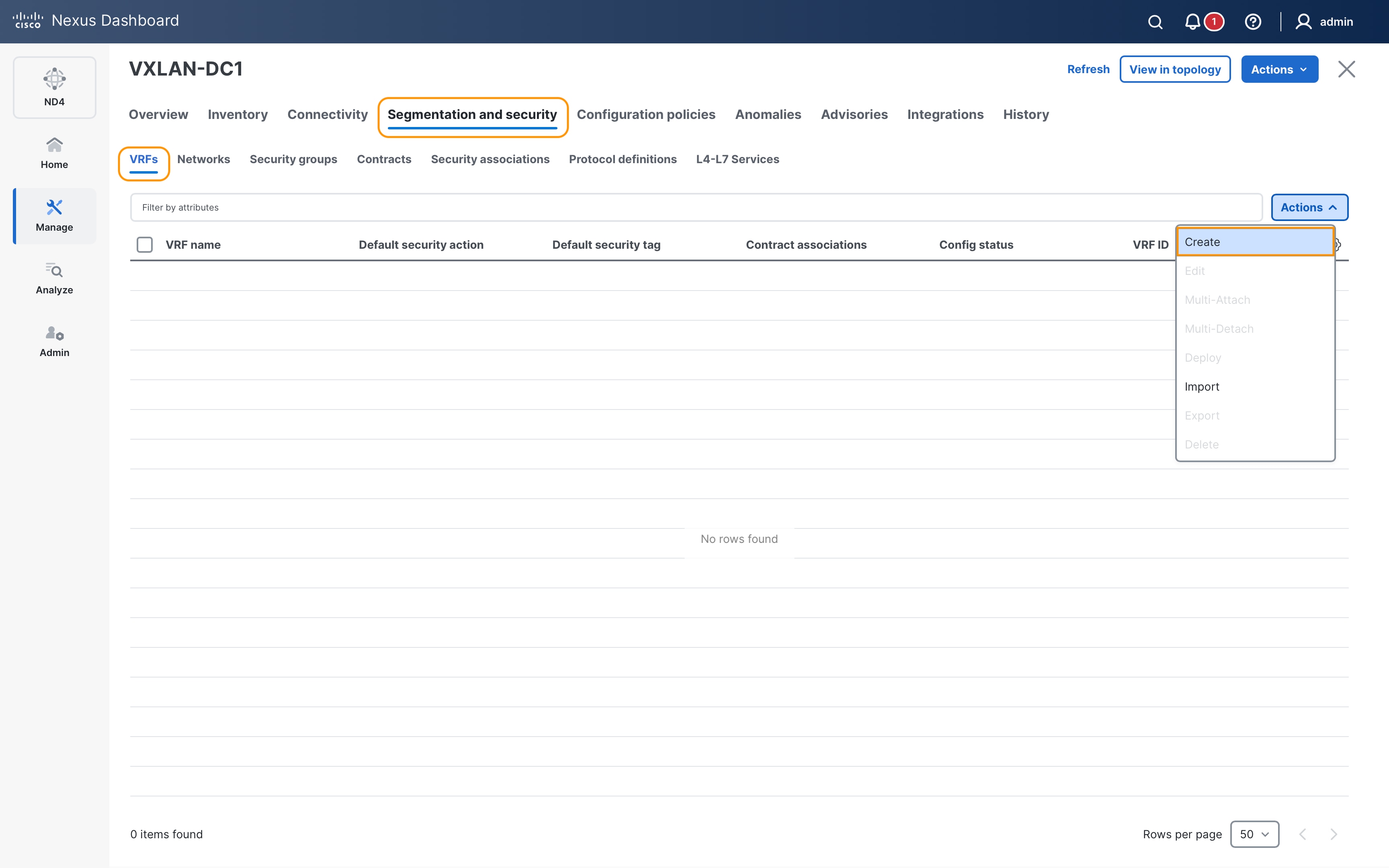Click the View in topology button

tap(1175, 70)
